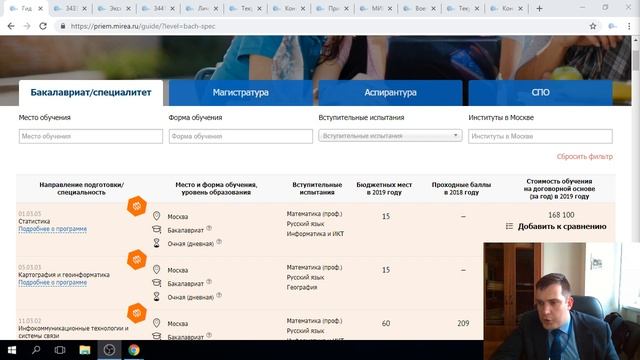Screen dimensions: 640x360
Task: Click the budget places value 60
Action: point(386,323)
